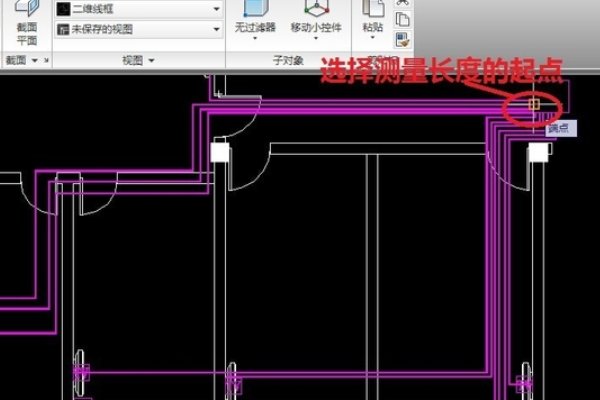Open the 未保存的视图 view dropdown
Image resolution: width=600 pixels, height=400 pixels.
pos(138,30)
